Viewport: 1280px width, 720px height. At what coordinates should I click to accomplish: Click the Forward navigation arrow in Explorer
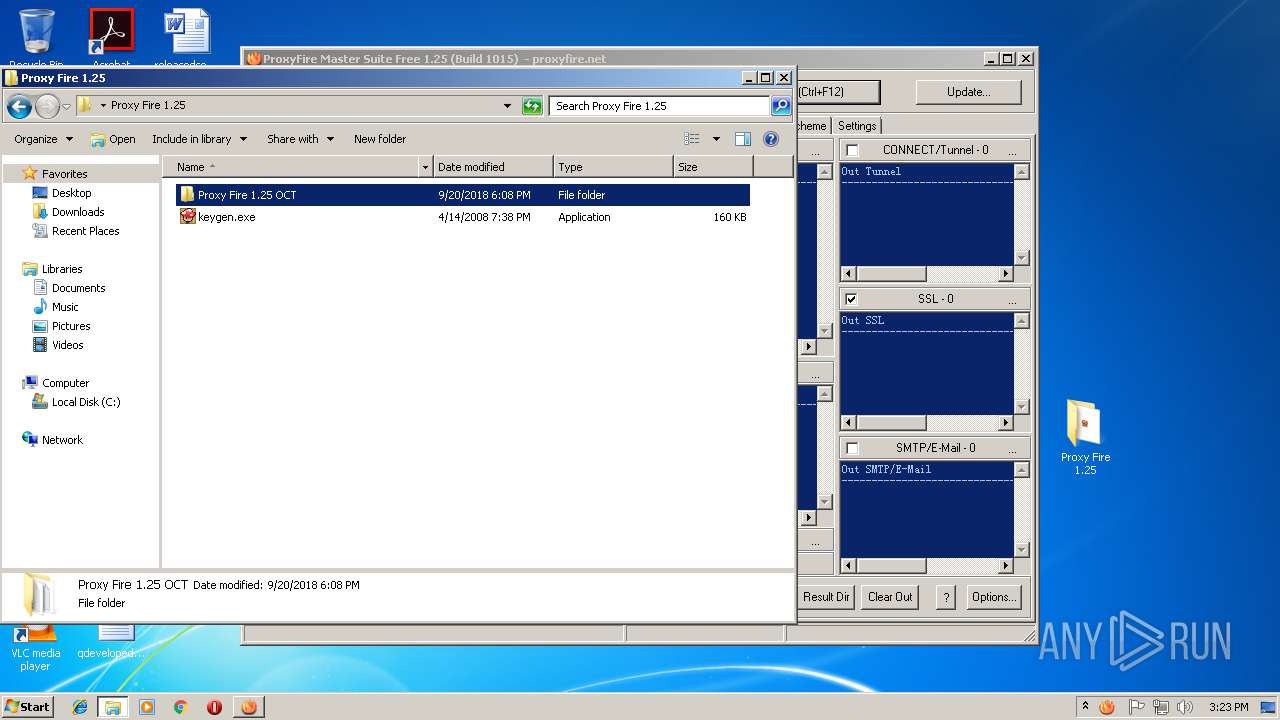tap(47, 106)
